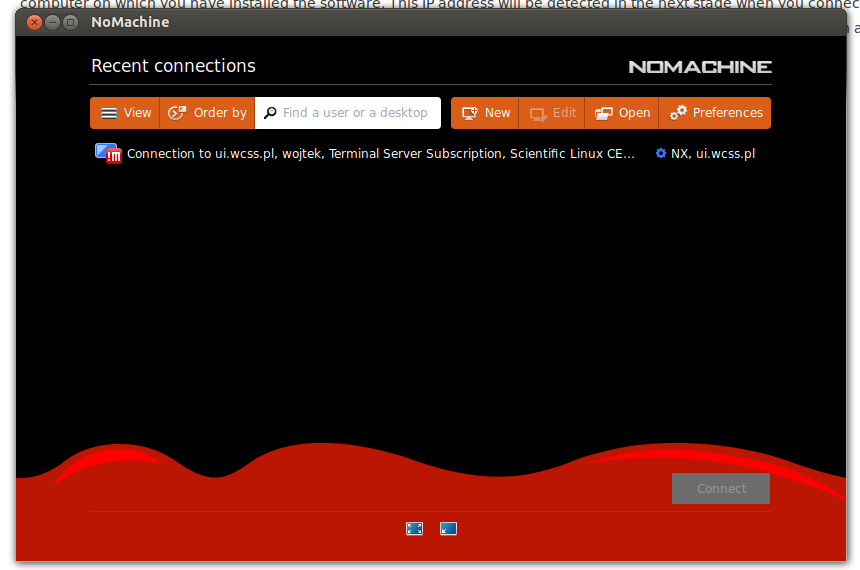The height and width of the screenshot is (570, 860).
Task: Click the blue gear icon next to NX
Action: [660, 154]
